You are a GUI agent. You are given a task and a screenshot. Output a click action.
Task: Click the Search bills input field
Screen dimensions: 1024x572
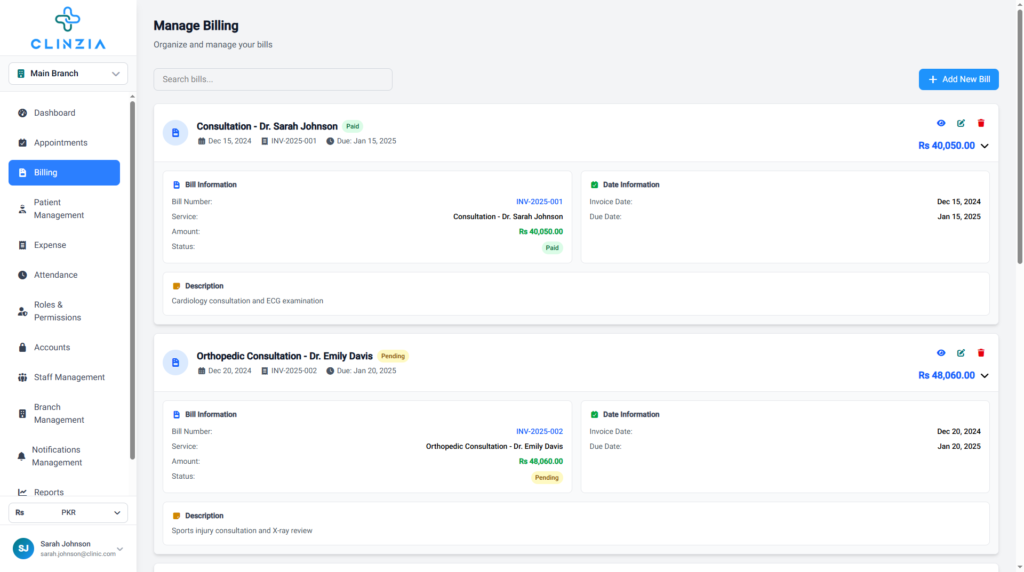point(272,79)
